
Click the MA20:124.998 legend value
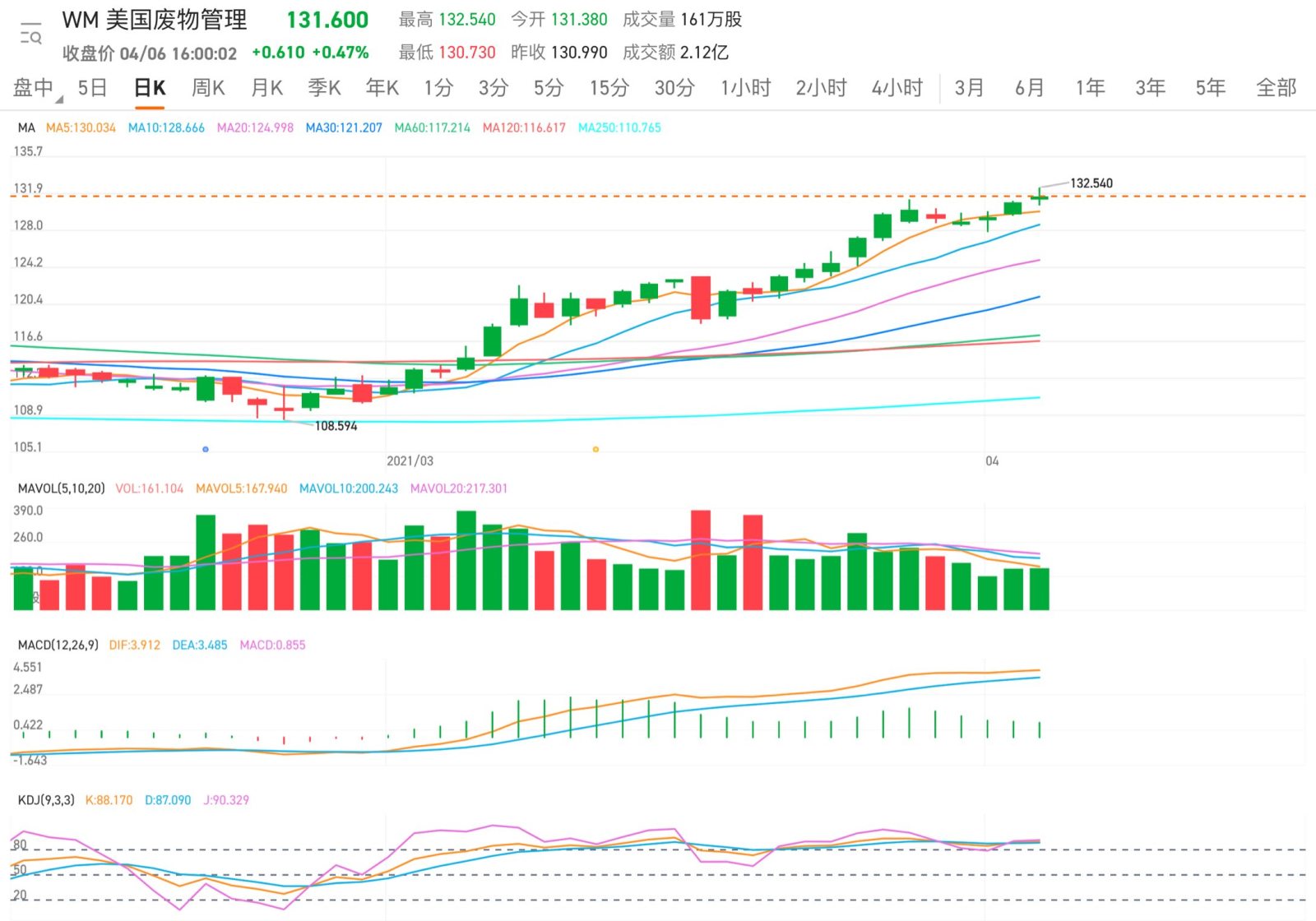[x=255, y=127]
